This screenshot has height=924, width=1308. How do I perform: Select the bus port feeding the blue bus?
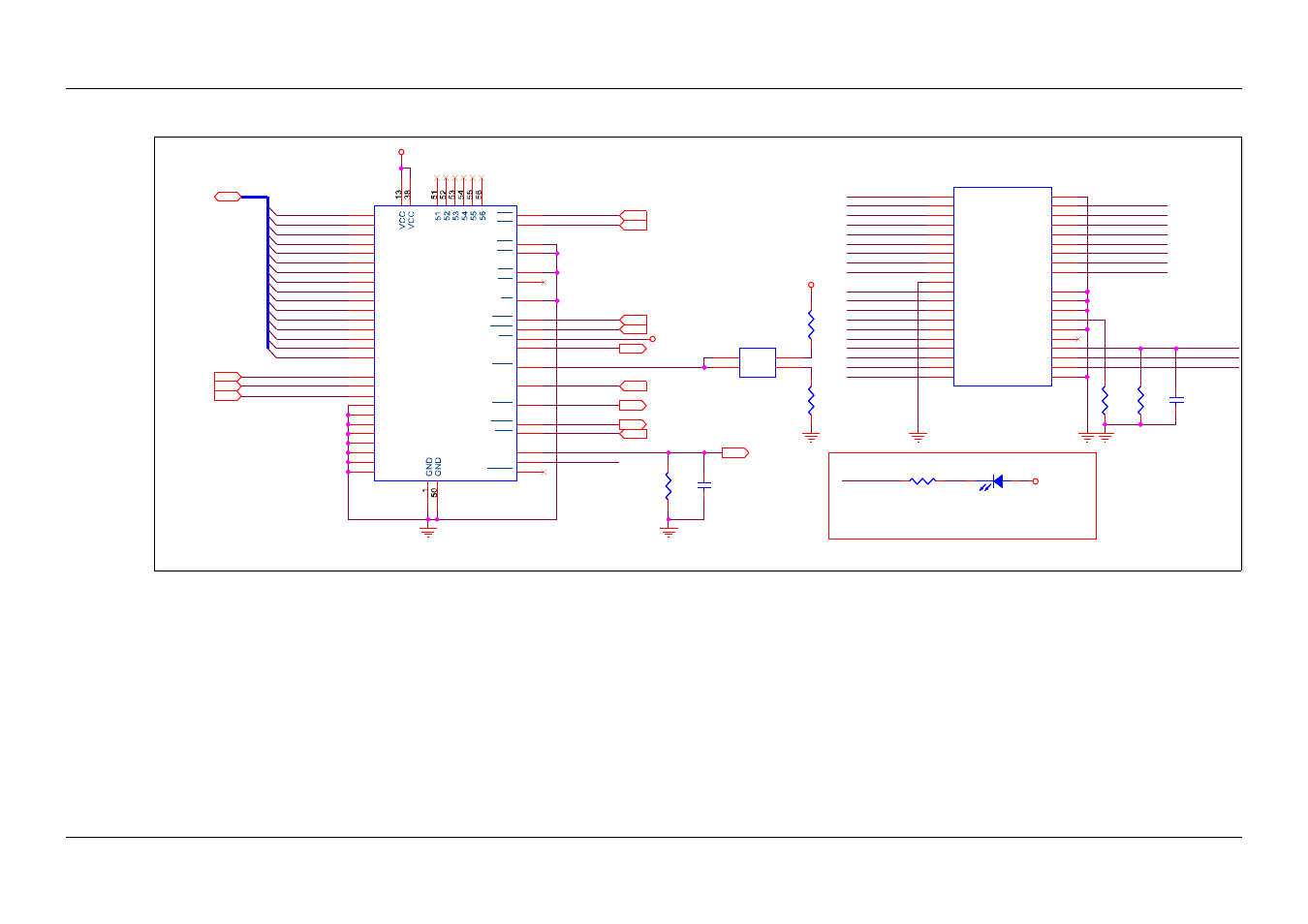(228, 197)
